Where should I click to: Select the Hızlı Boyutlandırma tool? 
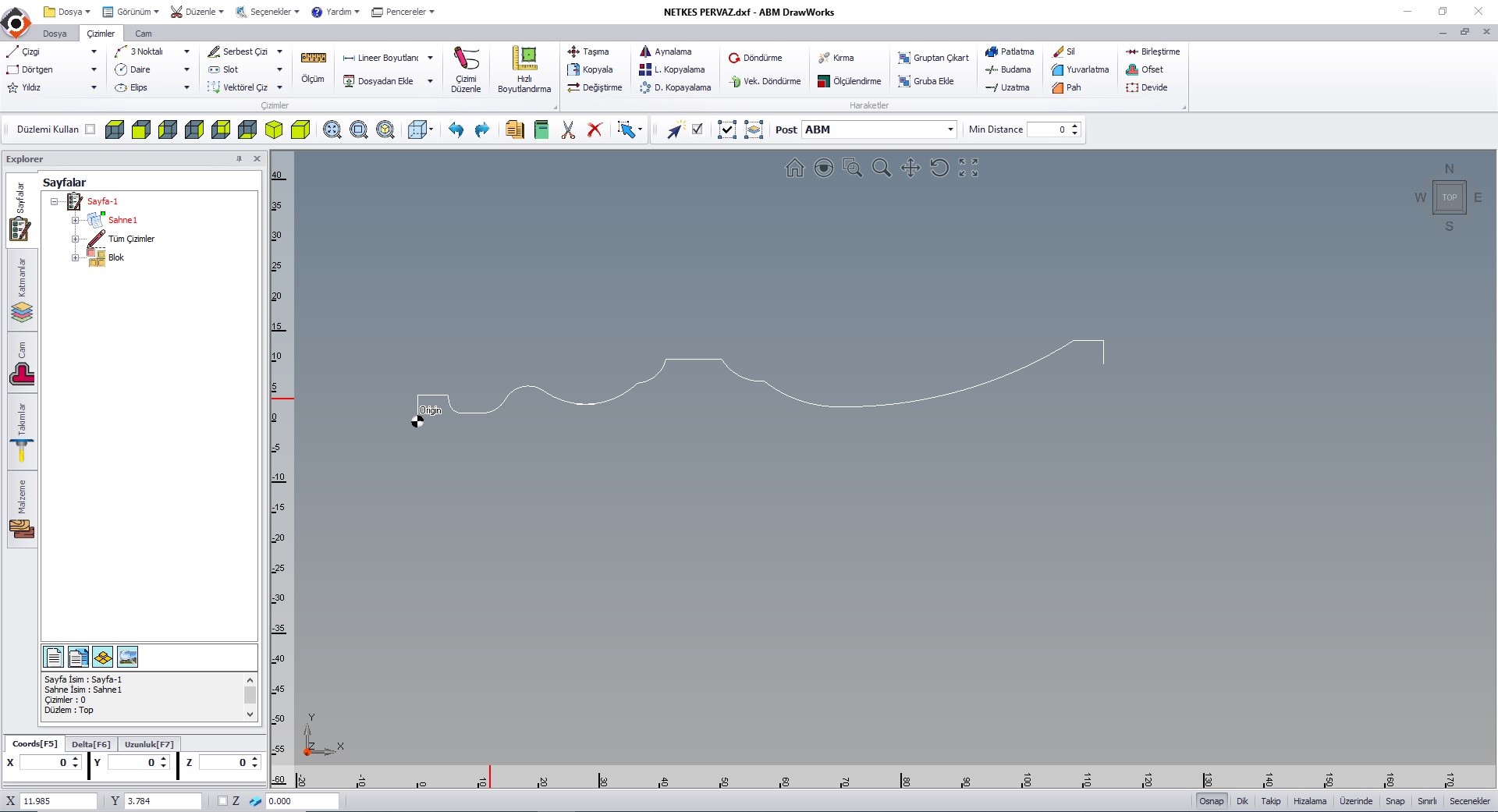tap(524, 69)
